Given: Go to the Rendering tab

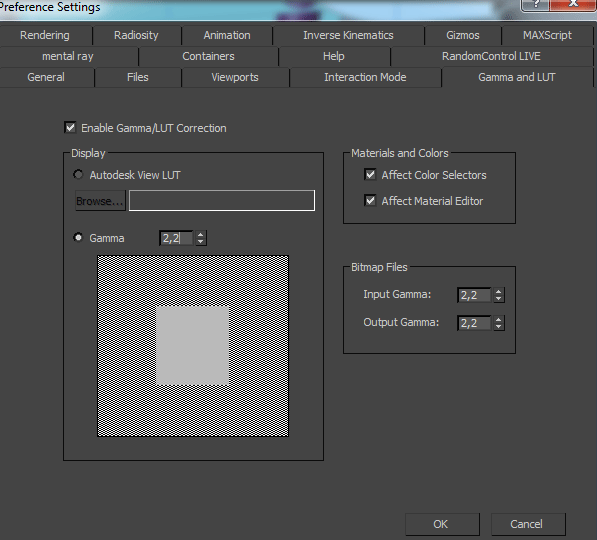Looking at the screenshot, I should (x=45, y=35).
